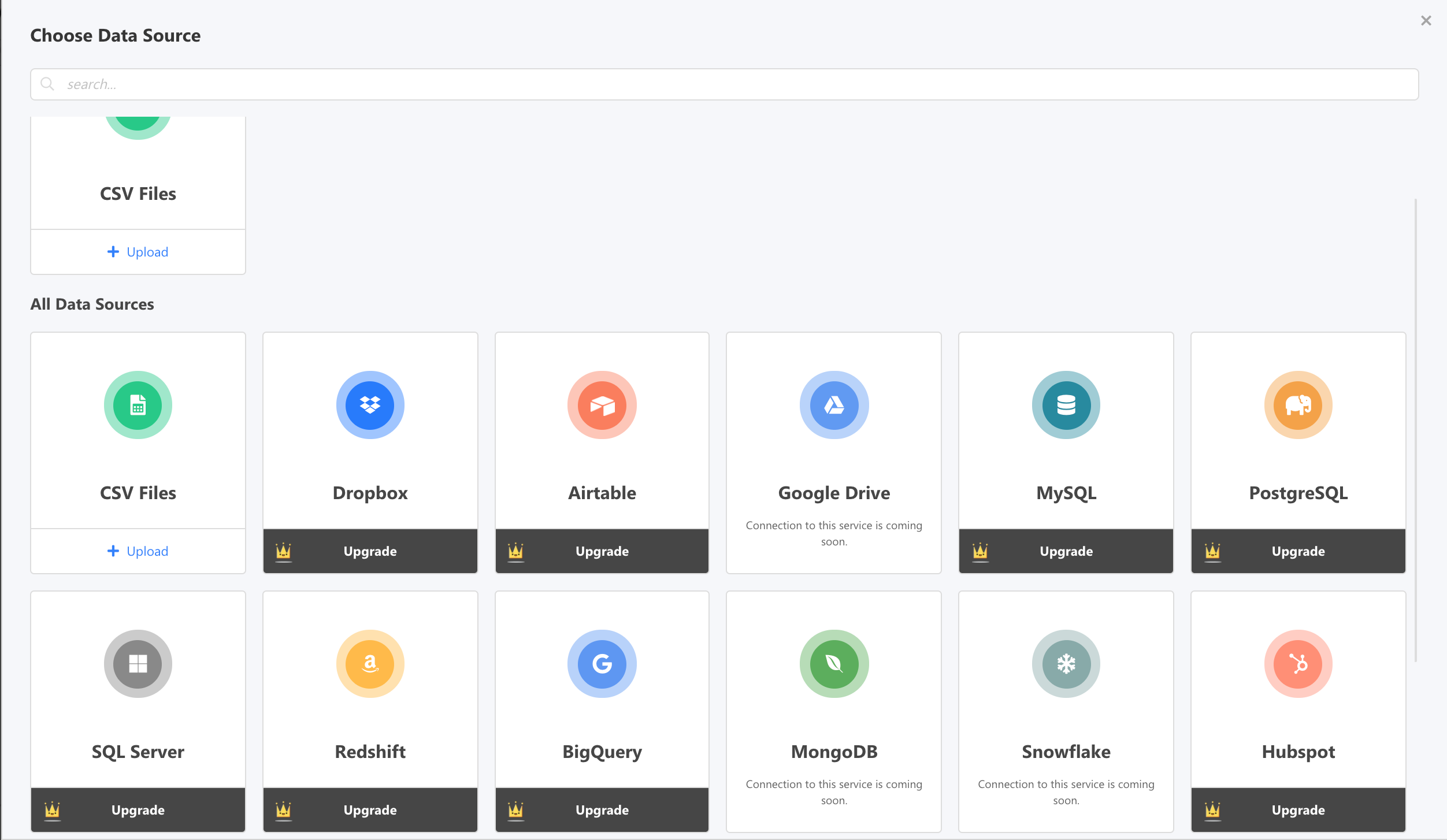Screen dimensions: 1447x840
Task: Click the Google Drive logo icon
Action: [x=834, y=405]
